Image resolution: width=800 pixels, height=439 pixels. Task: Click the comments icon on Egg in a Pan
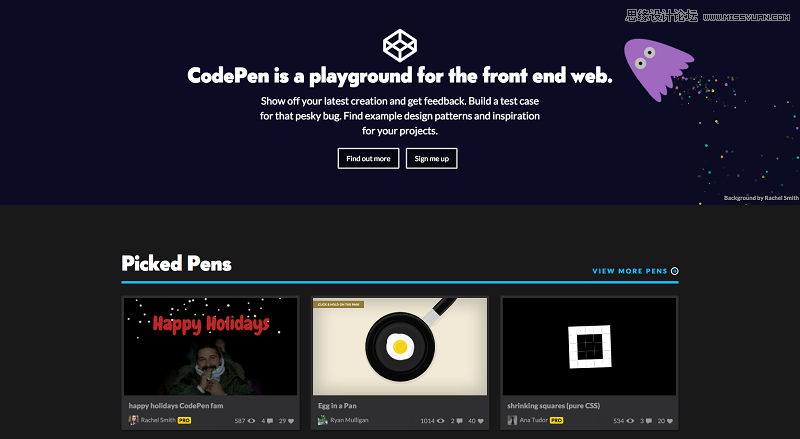tap(460, 421)
